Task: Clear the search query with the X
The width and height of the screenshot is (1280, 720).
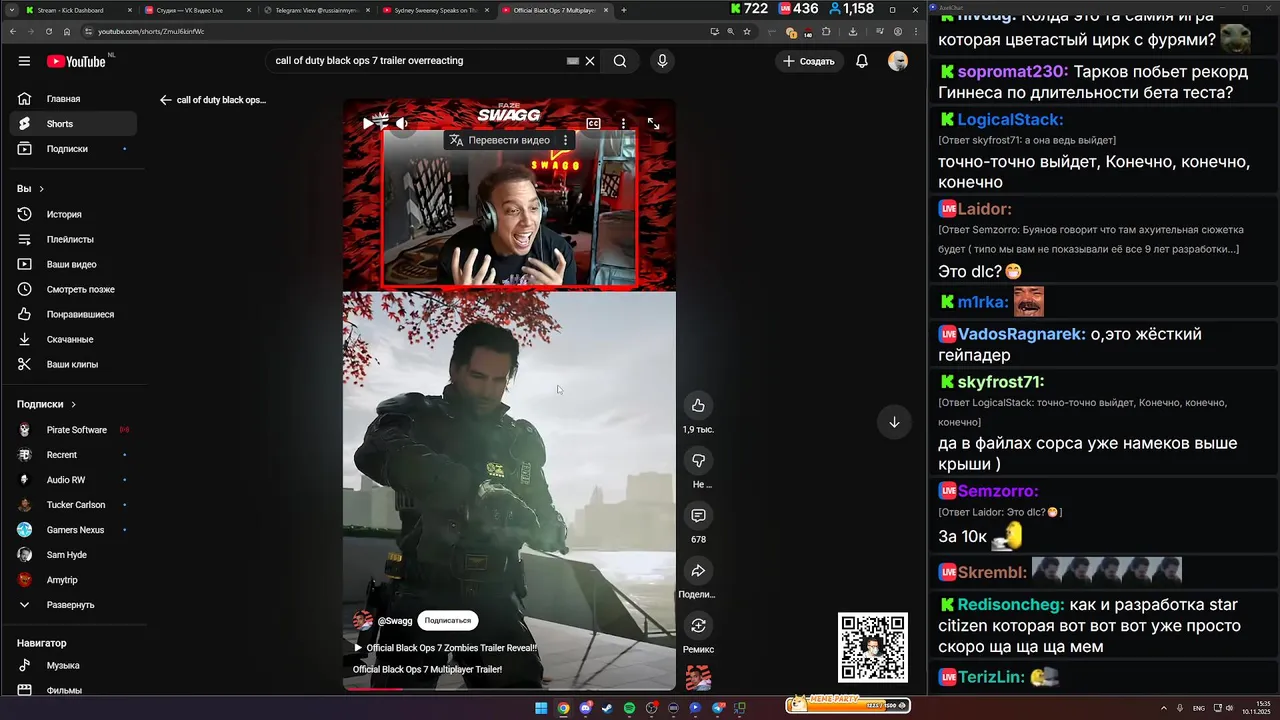Action: pos(590,61)
